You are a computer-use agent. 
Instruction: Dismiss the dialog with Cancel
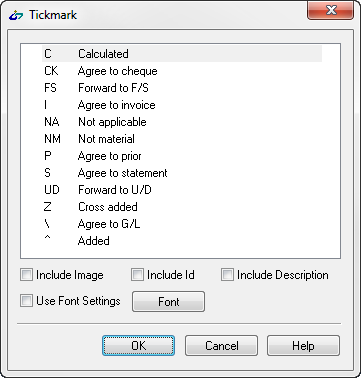click(x=221, y=346)
